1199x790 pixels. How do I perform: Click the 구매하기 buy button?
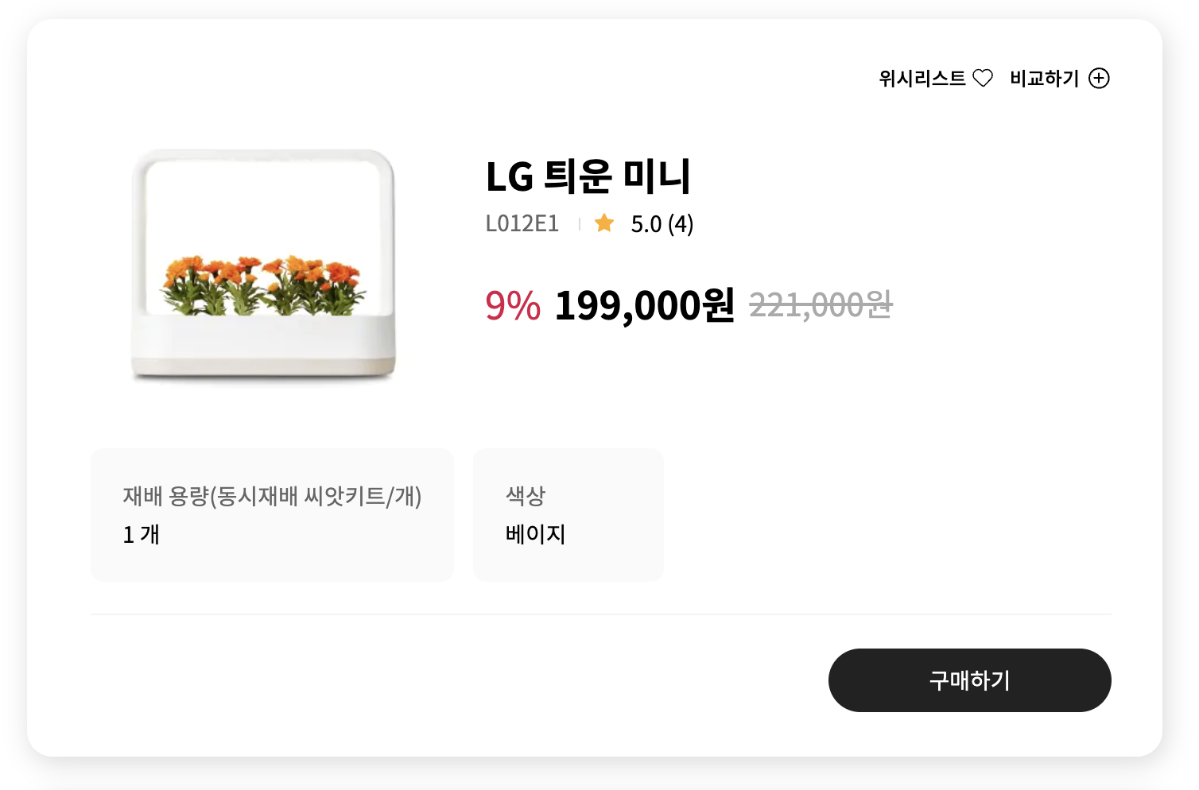970,680
